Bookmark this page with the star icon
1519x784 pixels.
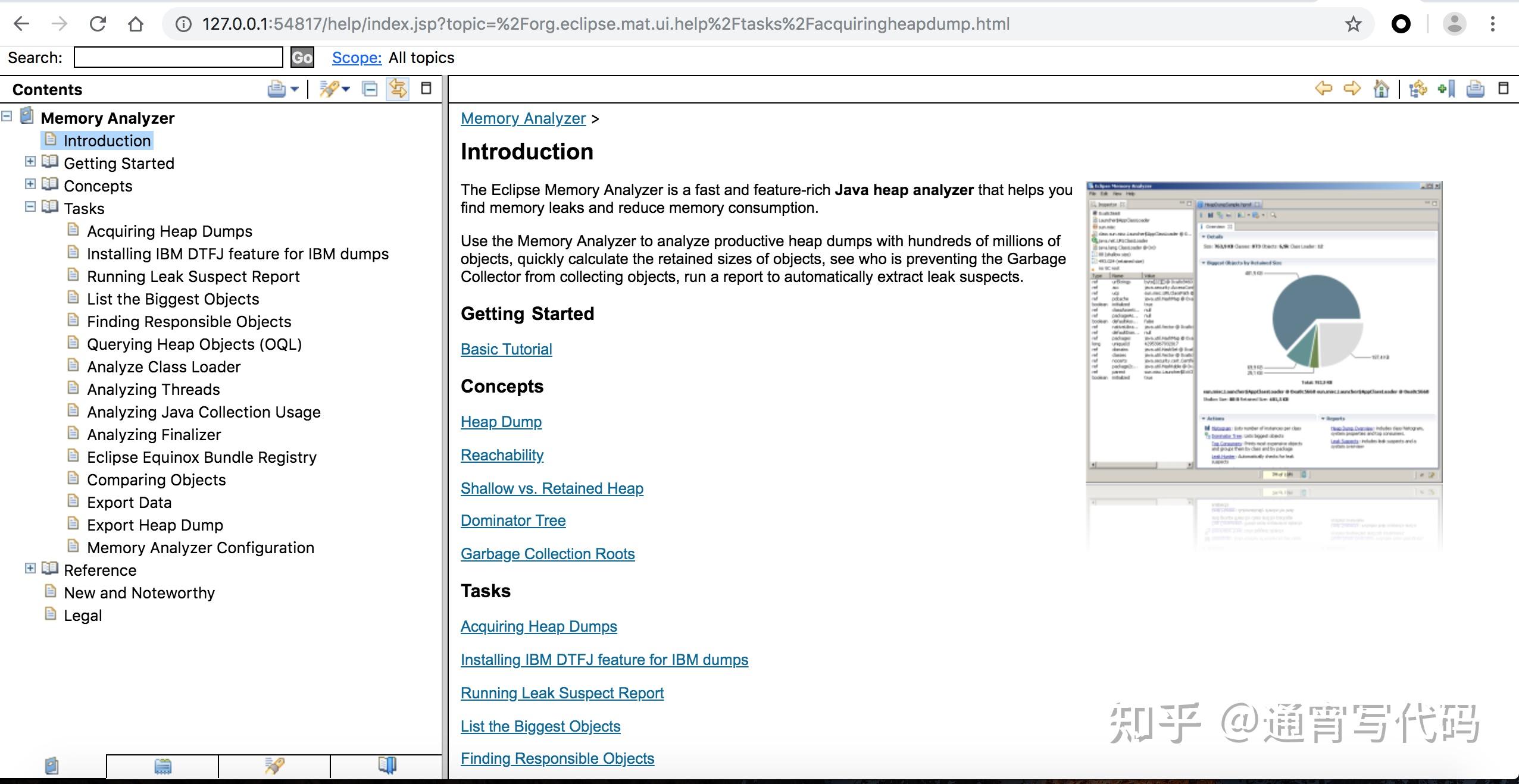1353,24
